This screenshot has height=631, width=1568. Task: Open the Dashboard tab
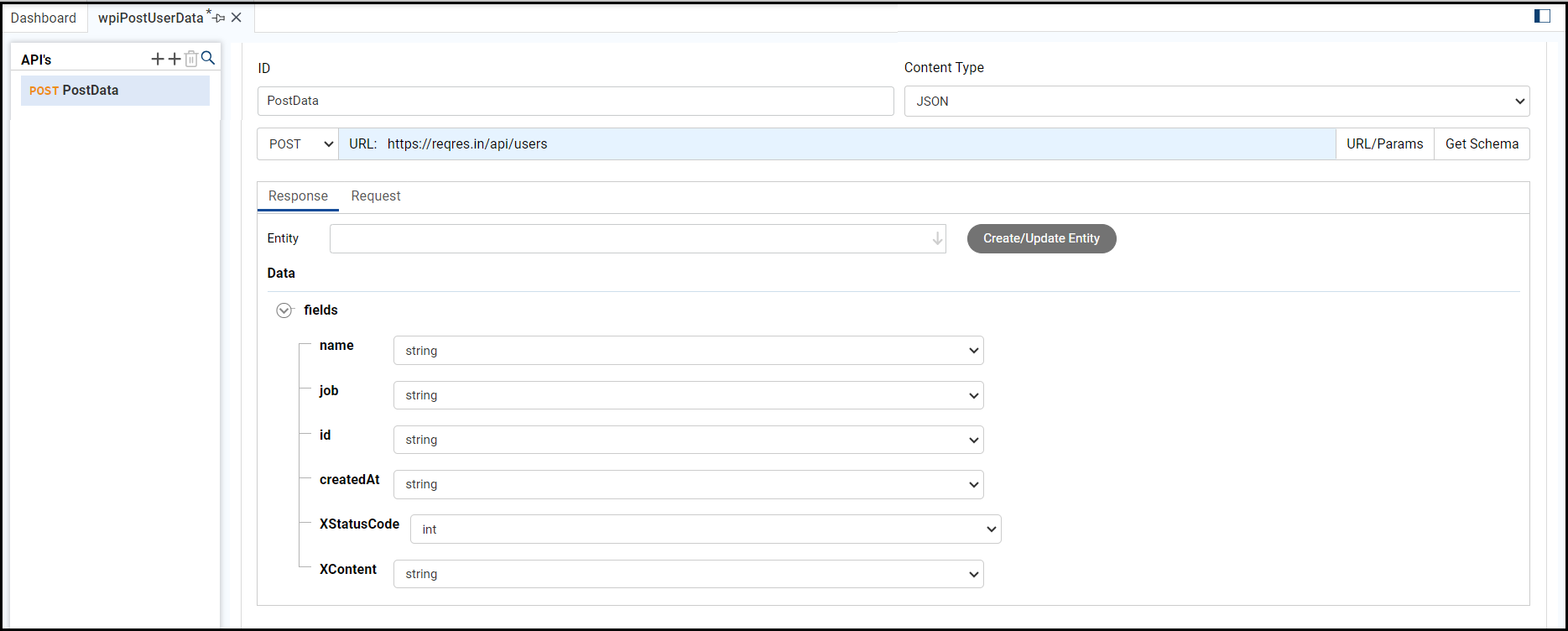(44, 18)
